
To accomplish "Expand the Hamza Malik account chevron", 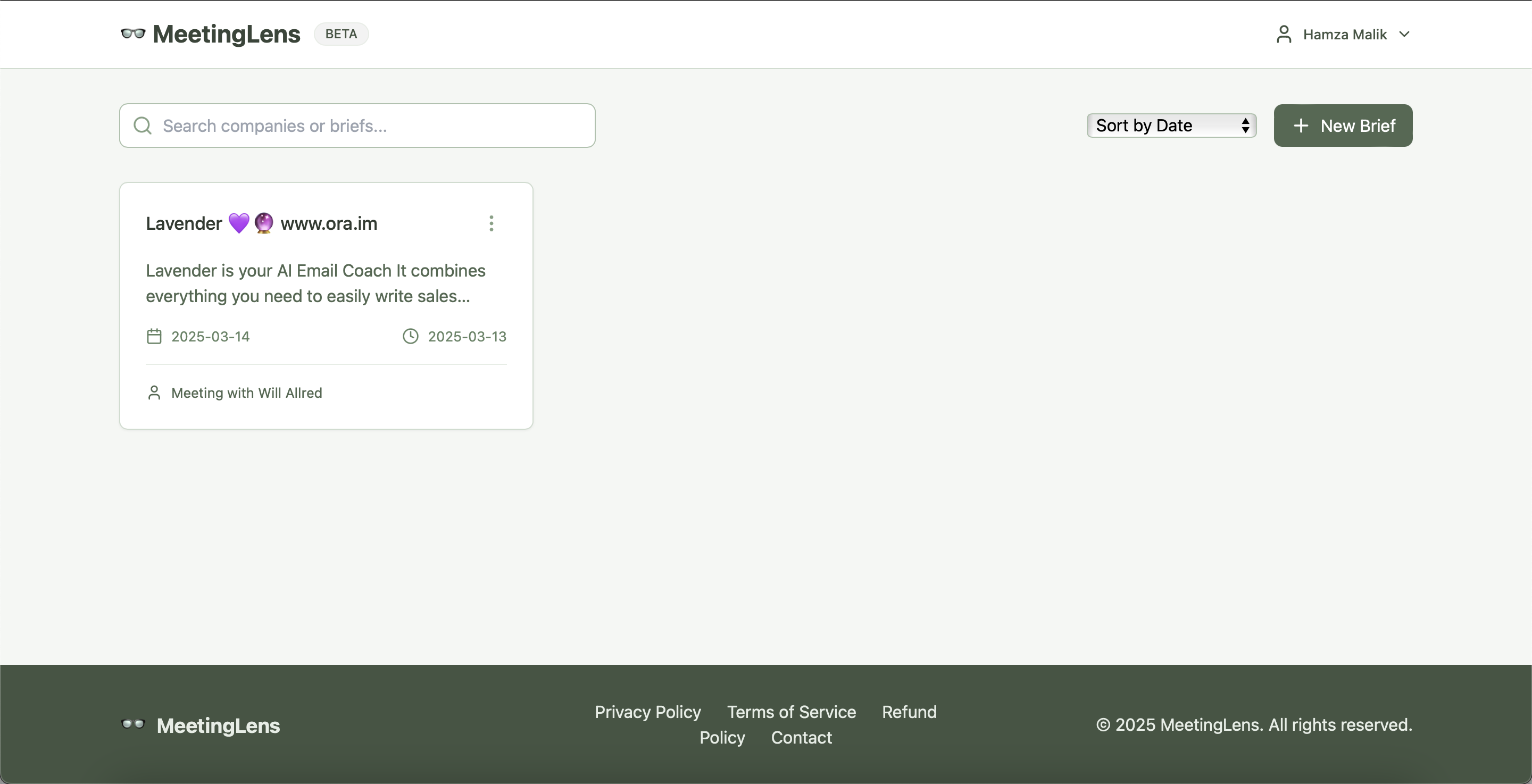I will point(1405,35).
